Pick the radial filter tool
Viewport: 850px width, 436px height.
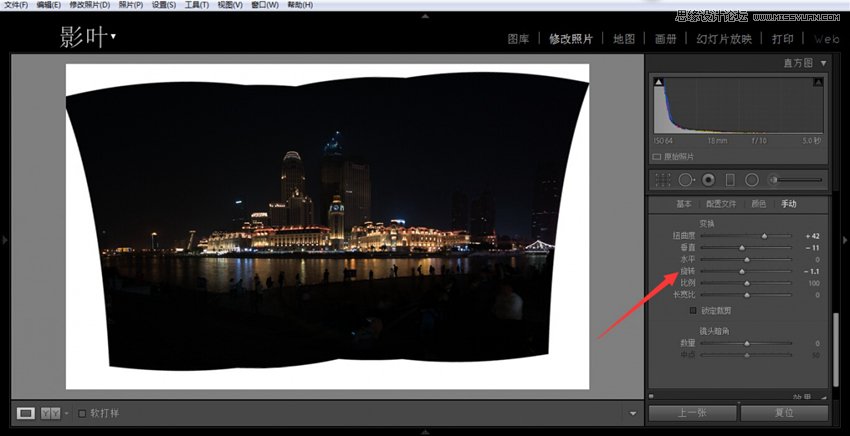point(752,180)
